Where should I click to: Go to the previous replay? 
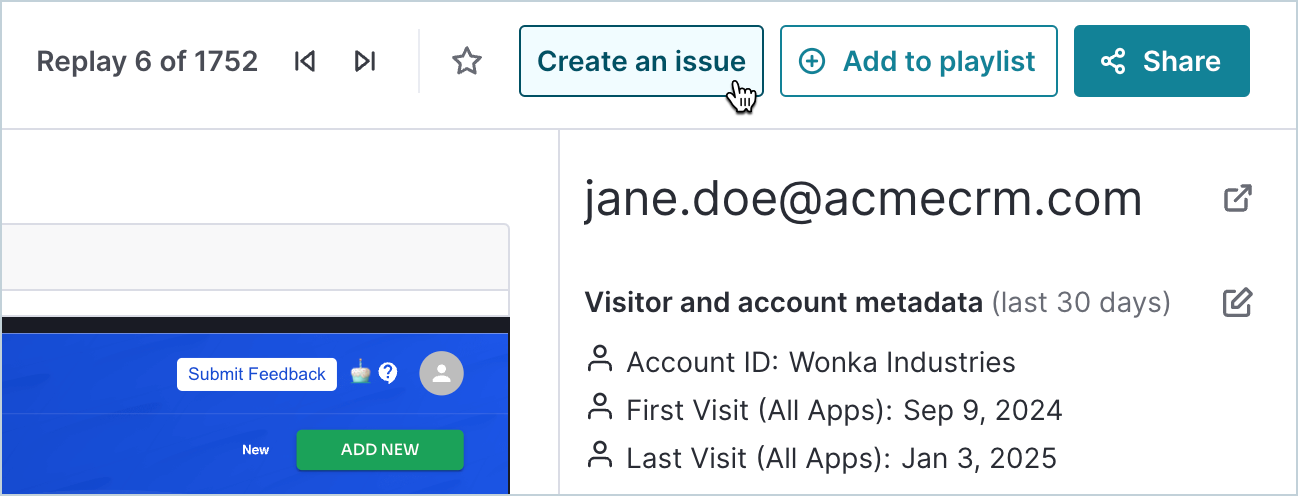click(305, 62)
